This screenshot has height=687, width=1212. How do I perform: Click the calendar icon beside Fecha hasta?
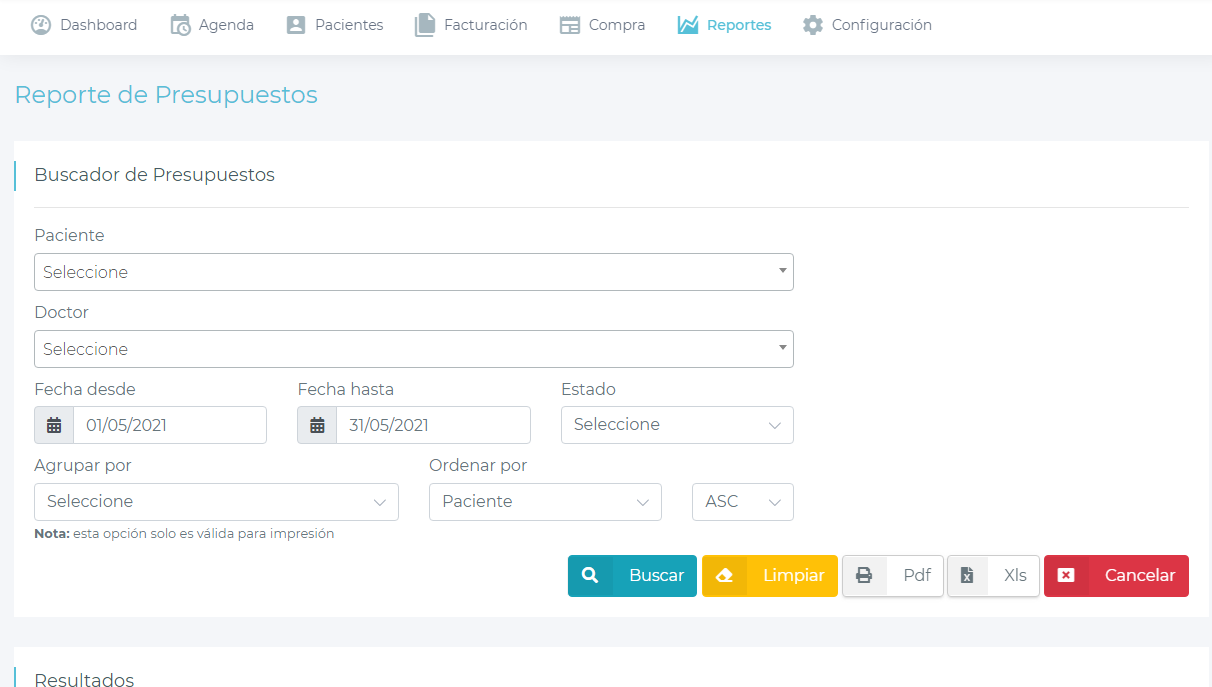click(x=317, y=425)
